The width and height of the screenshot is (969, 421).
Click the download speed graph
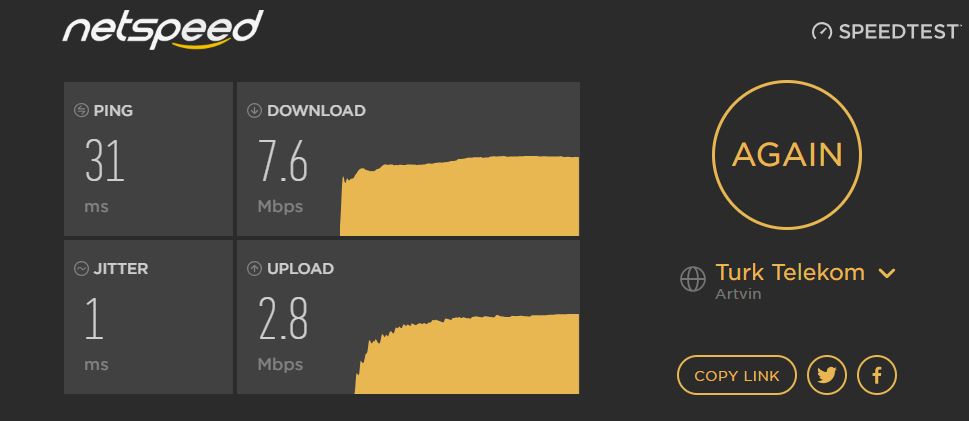459,195
